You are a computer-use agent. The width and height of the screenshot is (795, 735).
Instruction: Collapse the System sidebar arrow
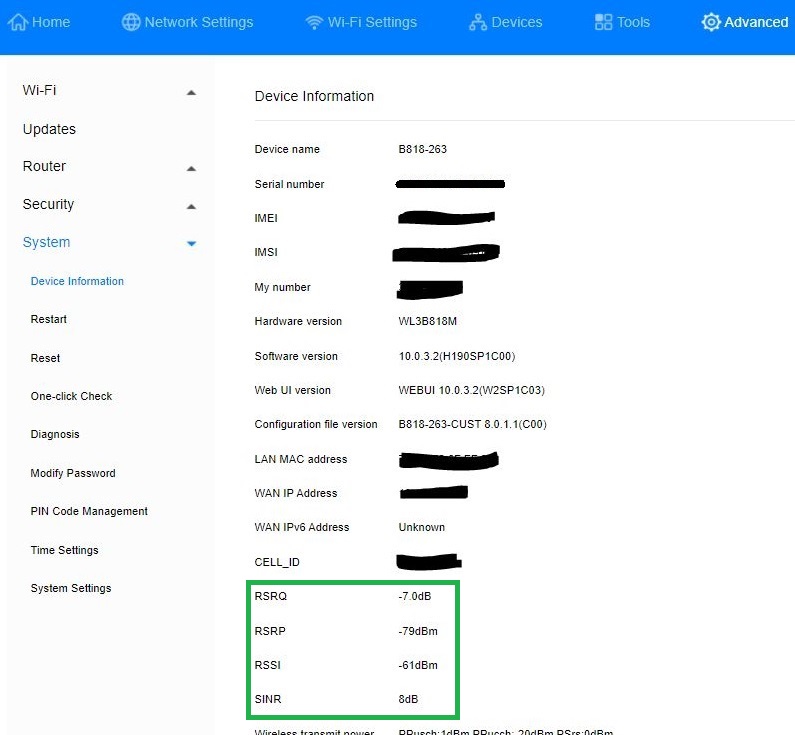point(191,244)
